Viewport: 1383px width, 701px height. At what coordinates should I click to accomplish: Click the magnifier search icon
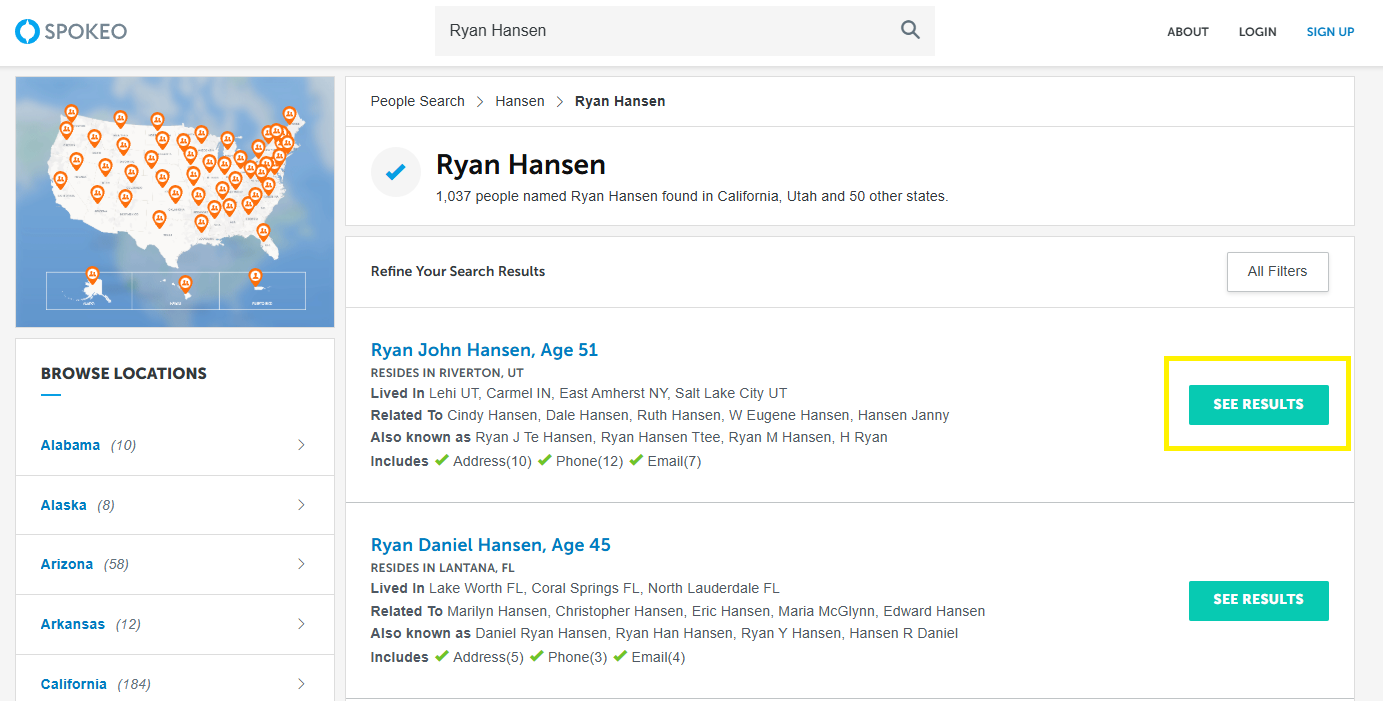pos(910,30)
